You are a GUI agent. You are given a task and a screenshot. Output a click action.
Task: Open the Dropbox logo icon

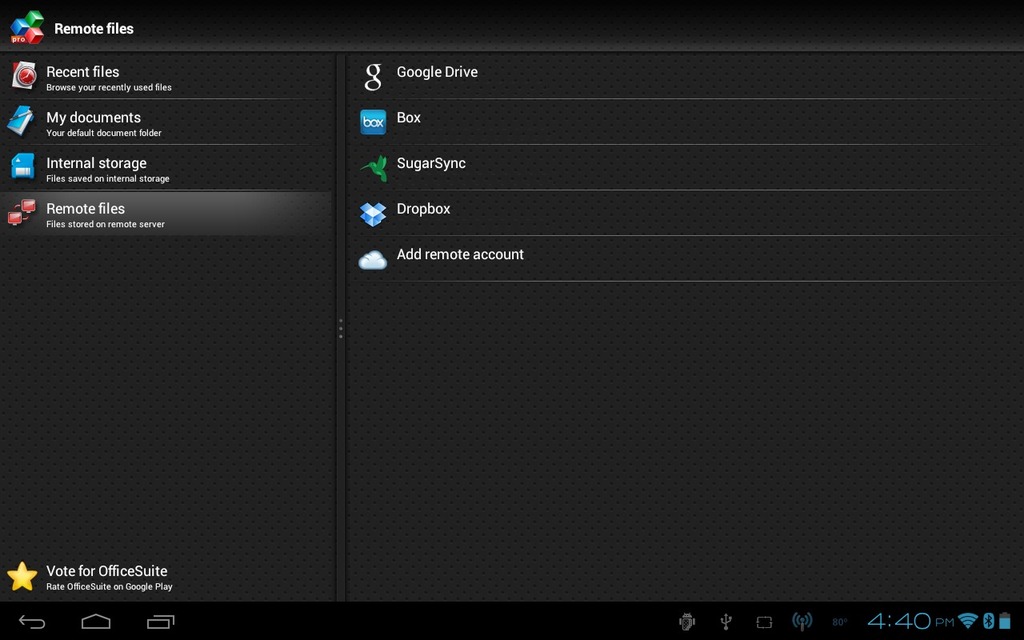pyautogui.click(x=373, y=214)
